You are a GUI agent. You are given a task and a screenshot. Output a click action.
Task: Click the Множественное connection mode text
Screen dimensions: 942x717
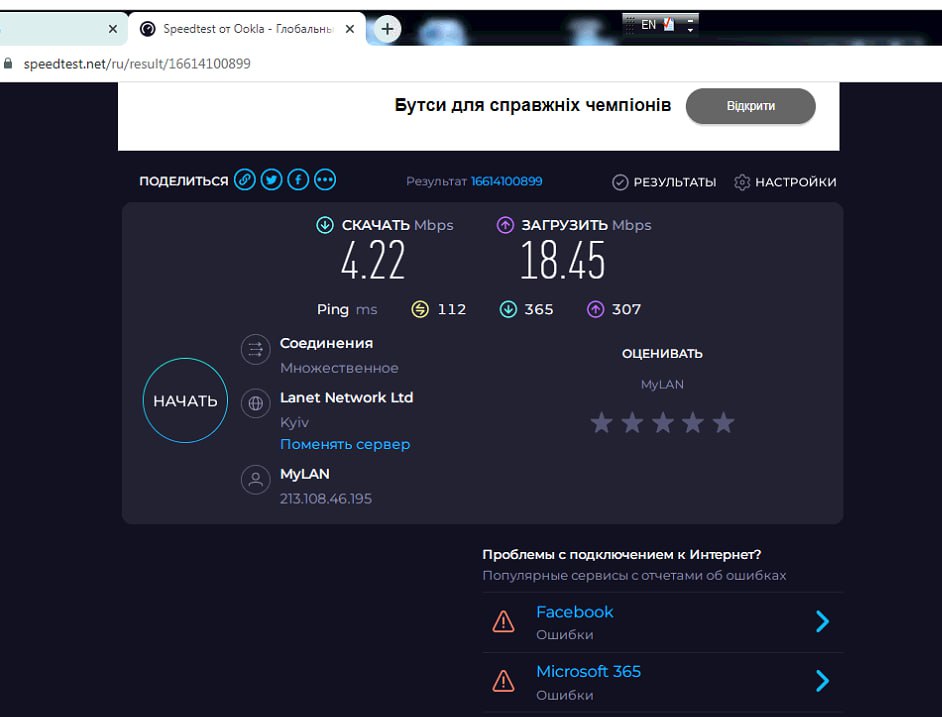click(x=339, y=368)
